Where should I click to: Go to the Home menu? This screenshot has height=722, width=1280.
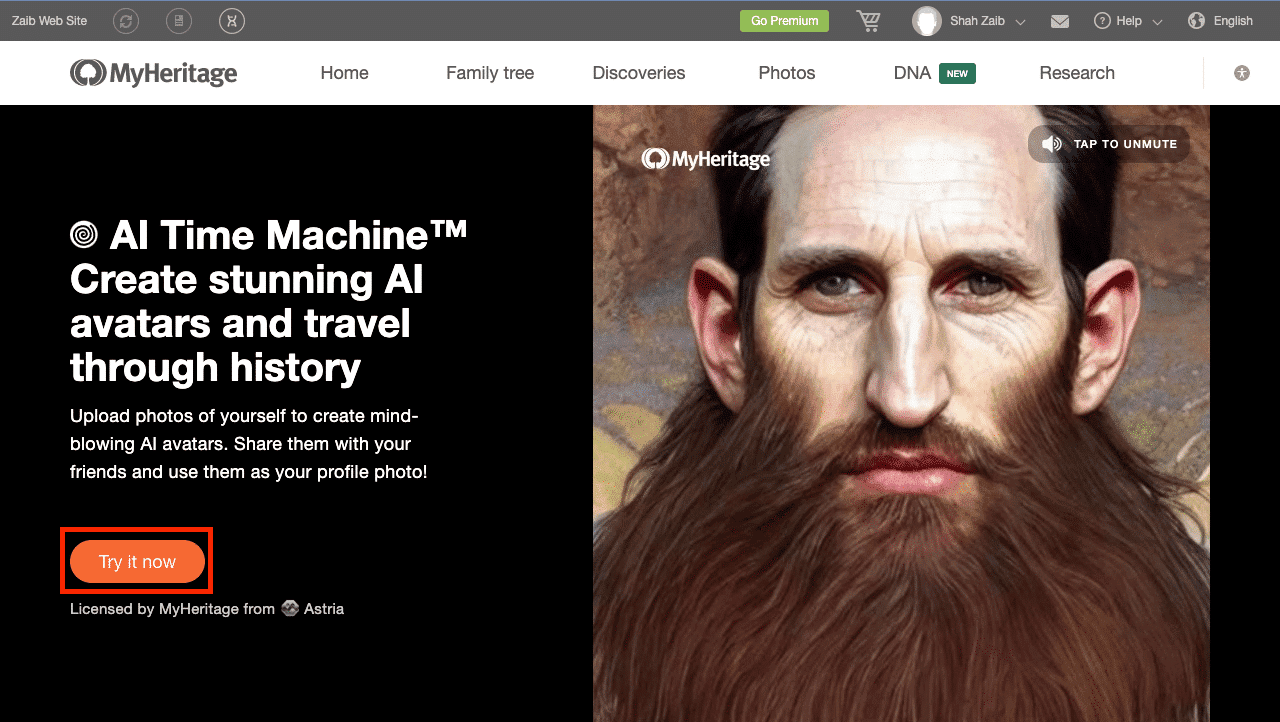tap(344, 73)
